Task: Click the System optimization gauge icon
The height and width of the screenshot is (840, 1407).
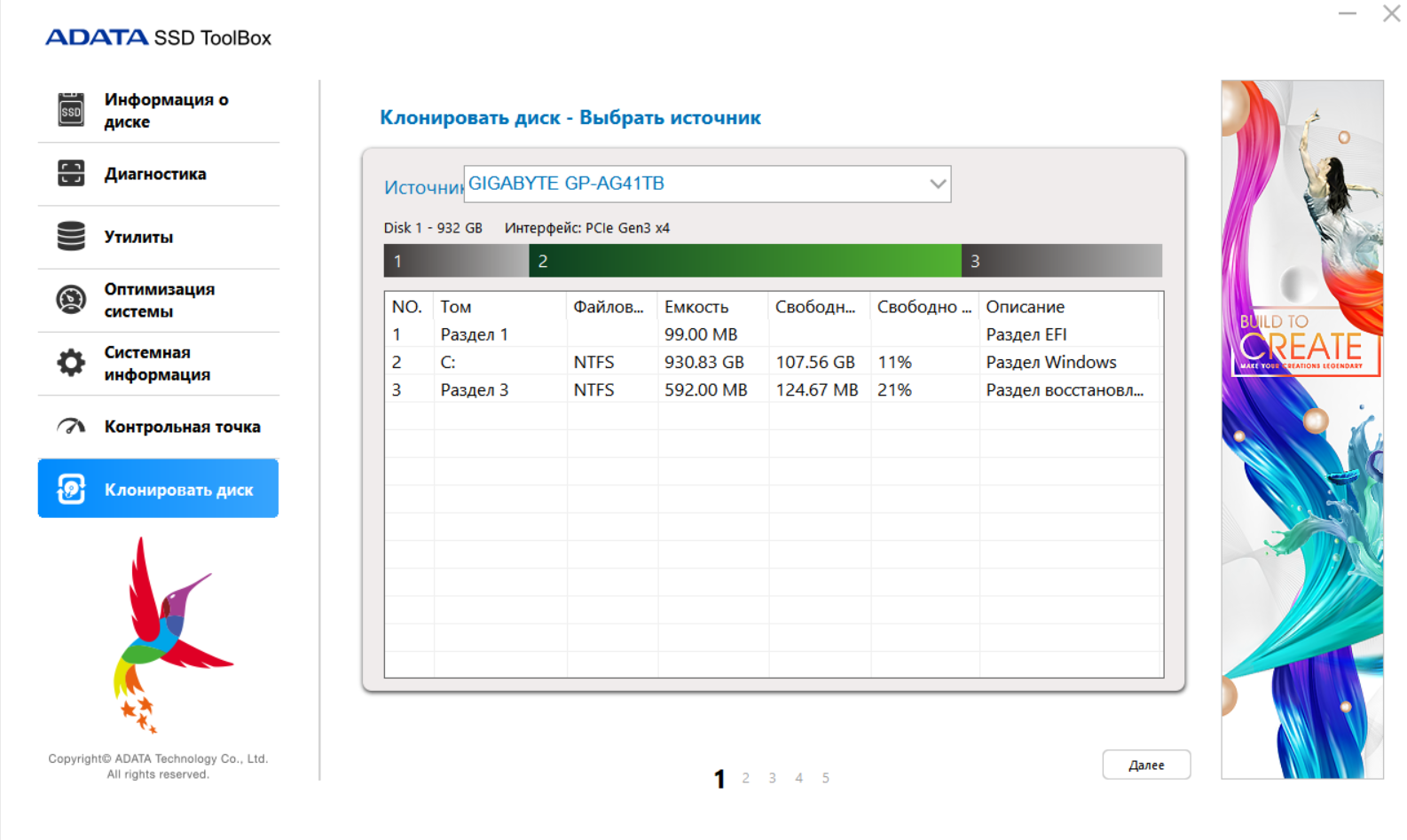Action: [x=71, y=300]
